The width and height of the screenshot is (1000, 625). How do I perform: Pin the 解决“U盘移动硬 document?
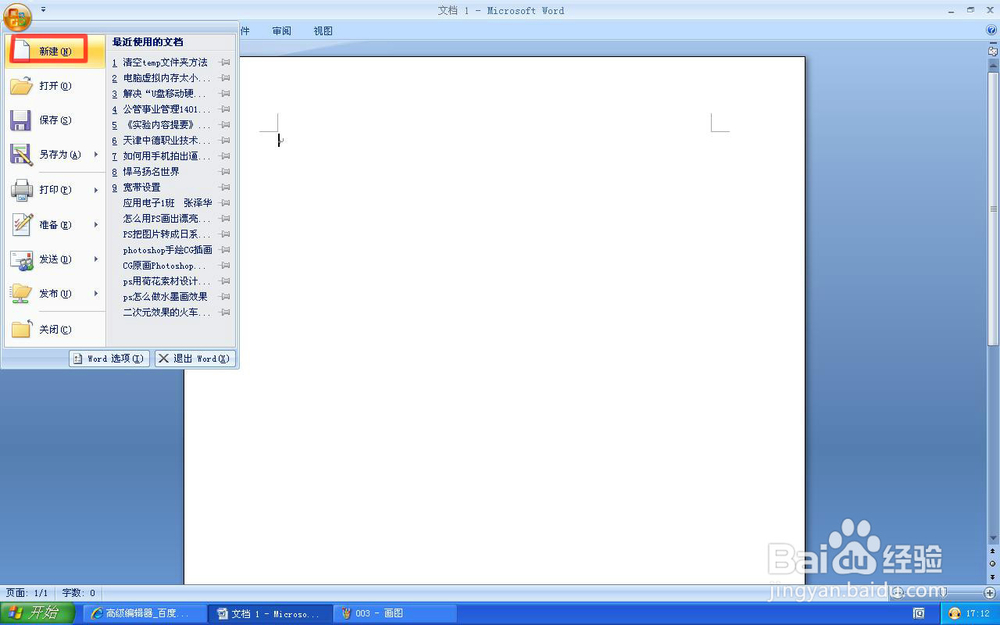(x=224, y=94)
